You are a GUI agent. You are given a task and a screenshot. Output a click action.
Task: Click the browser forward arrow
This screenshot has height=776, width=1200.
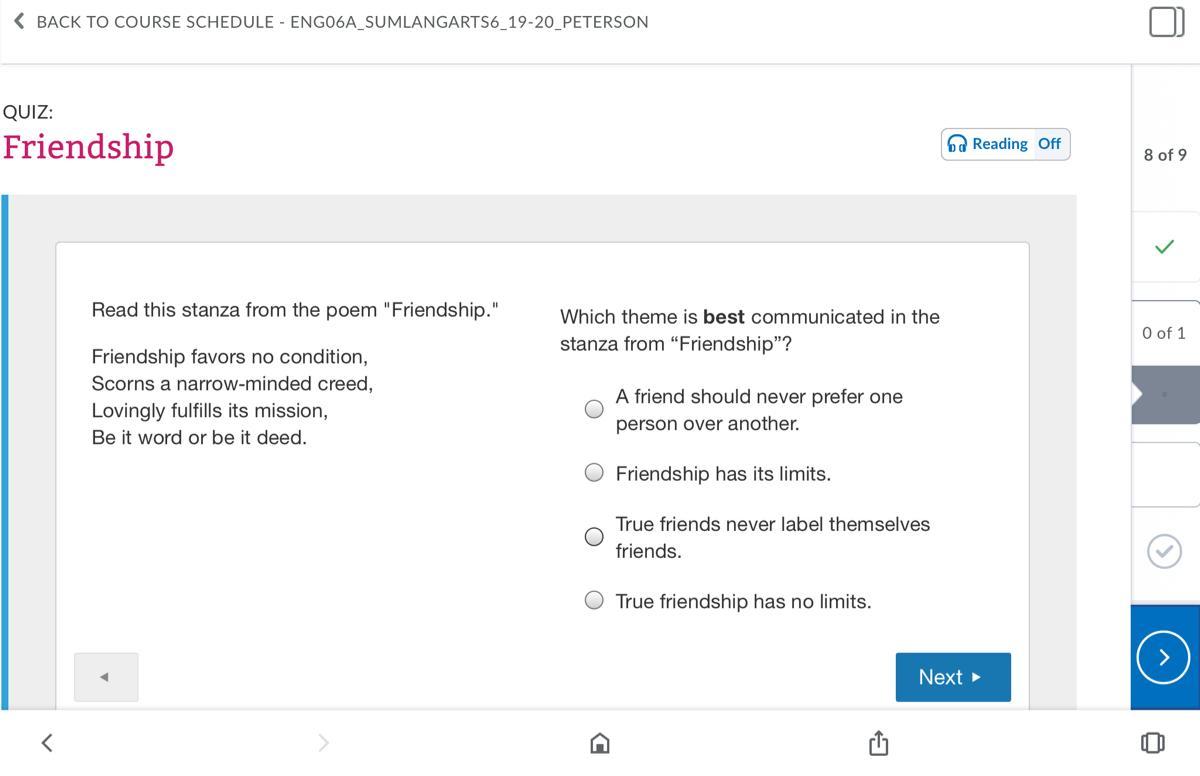click(322, 742)
